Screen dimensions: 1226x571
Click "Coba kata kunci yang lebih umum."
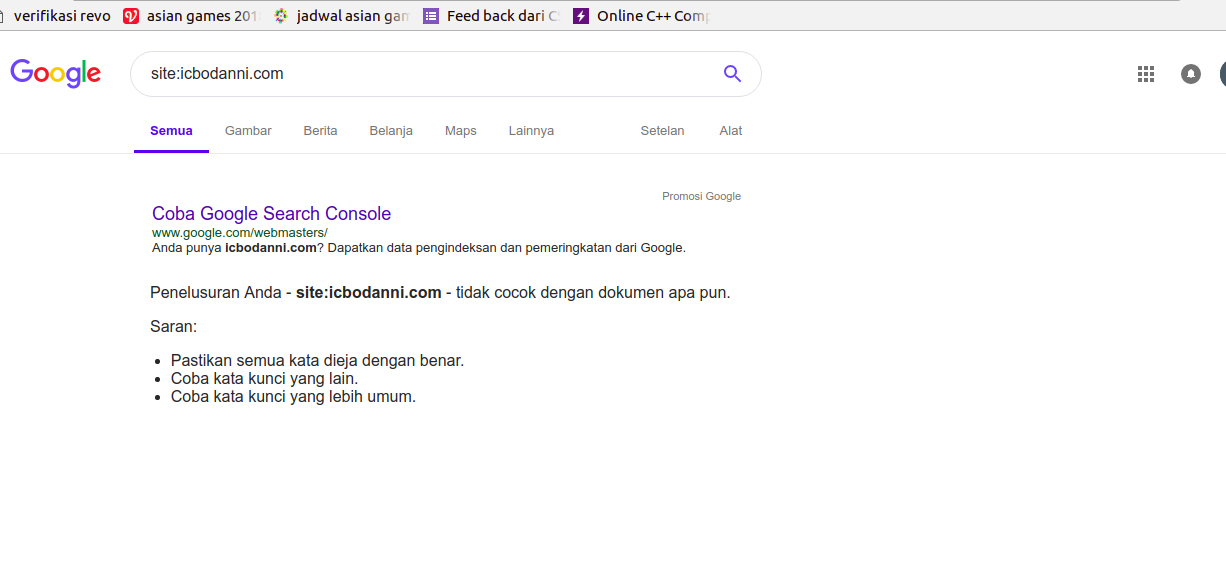tap(293, 397)
